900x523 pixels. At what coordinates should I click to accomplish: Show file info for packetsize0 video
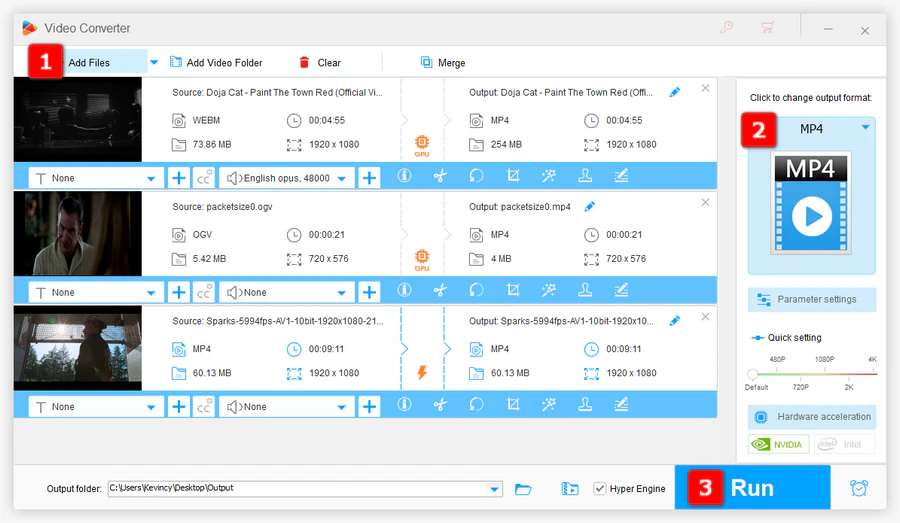pyautogui.click(x=405, y=290)
